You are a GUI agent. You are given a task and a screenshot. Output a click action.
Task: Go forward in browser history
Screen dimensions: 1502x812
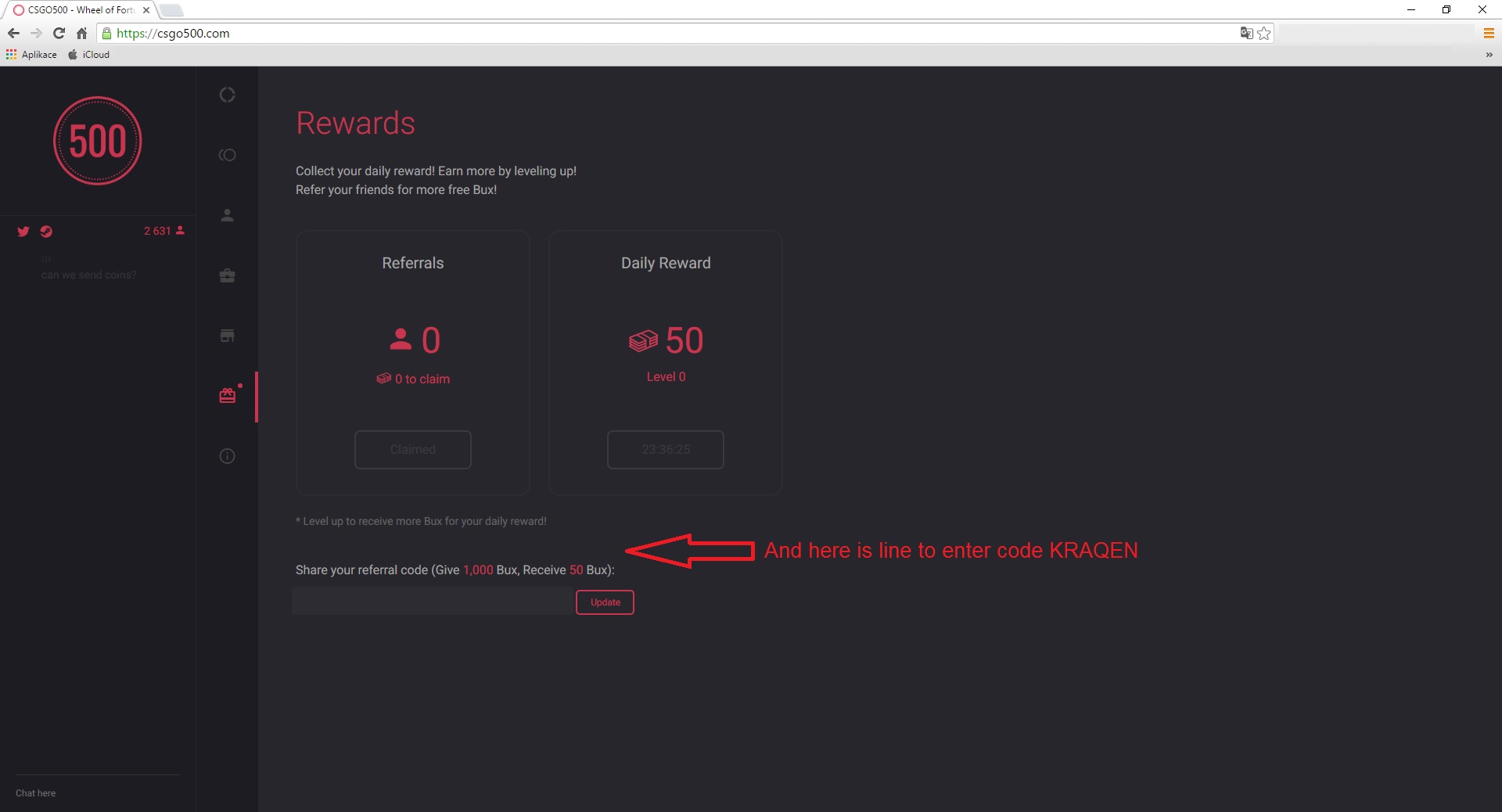pos(36,33)
